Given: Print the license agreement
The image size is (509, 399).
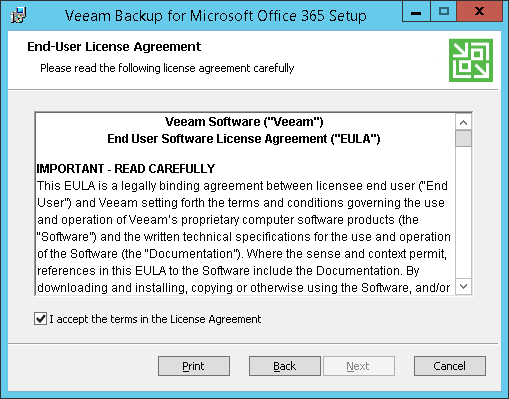Looking at the screenshot, I should click(194, 366).
